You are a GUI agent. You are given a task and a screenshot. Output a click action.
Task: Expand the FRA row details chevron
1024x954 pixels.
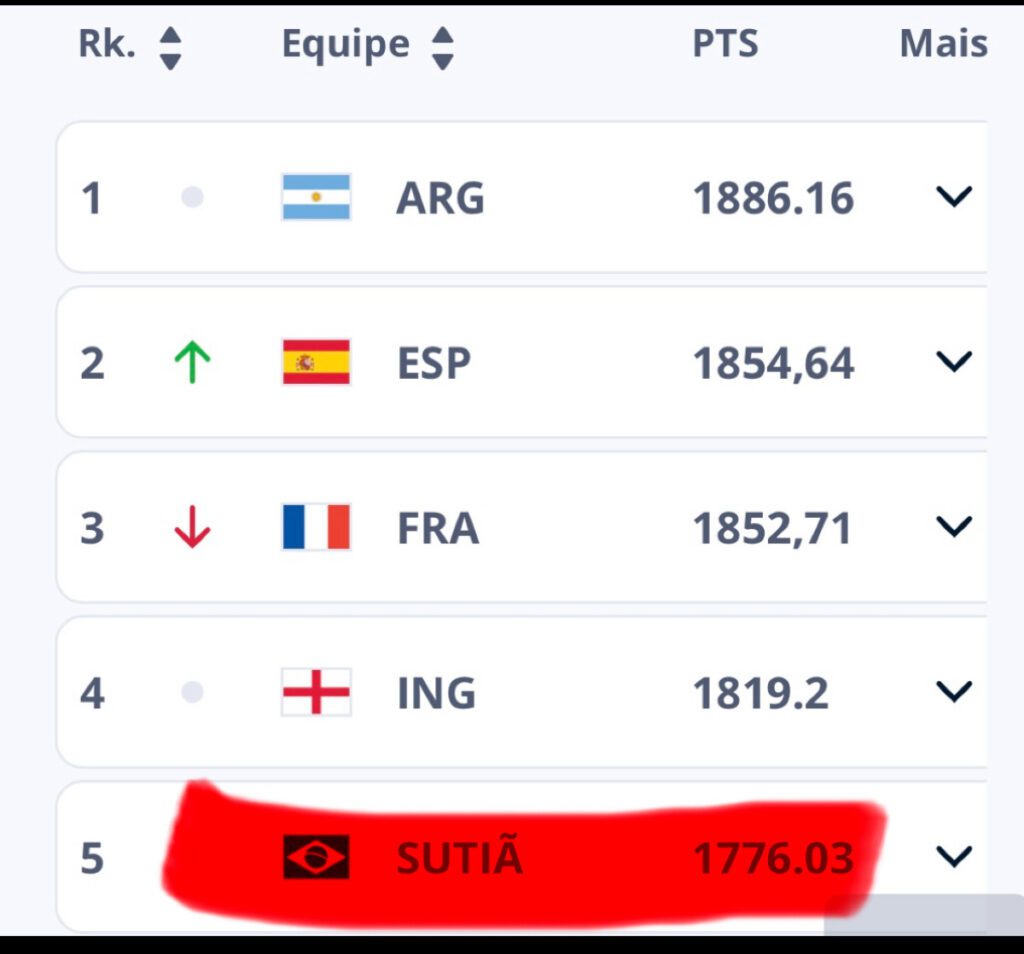pyautogui.click(x=954, y=526)
